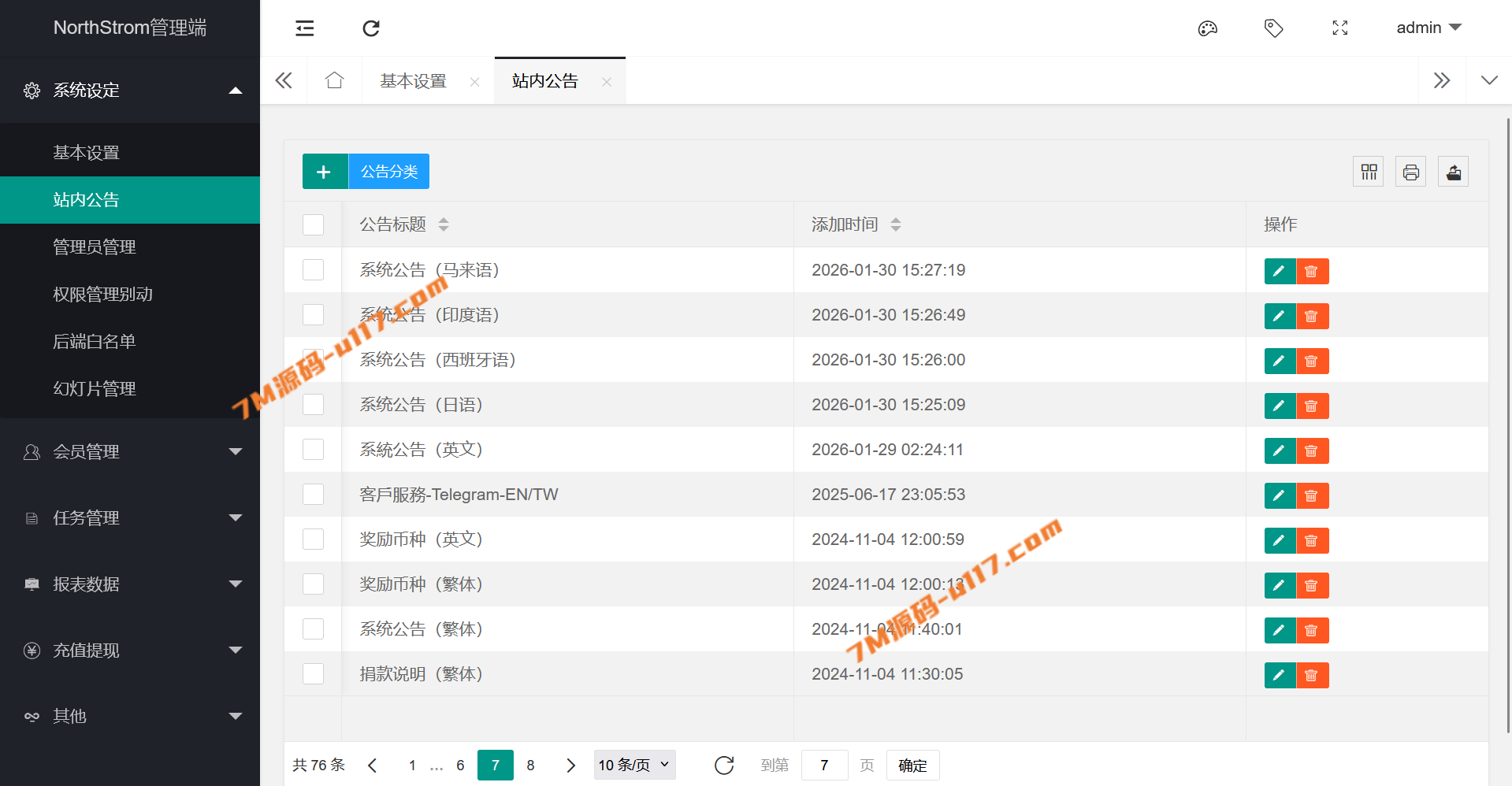Click the fullscreen toggle icon

(x=1339, y=28)
